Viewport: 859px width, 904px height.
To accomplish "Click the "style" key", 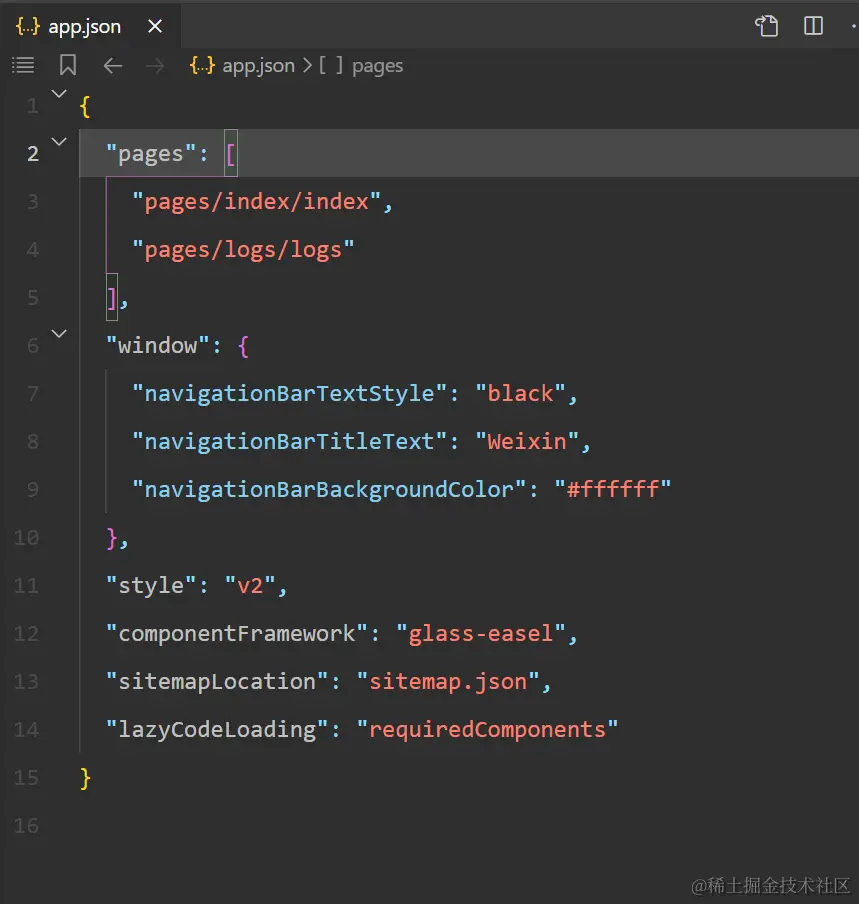I will (x=150, y=586).
